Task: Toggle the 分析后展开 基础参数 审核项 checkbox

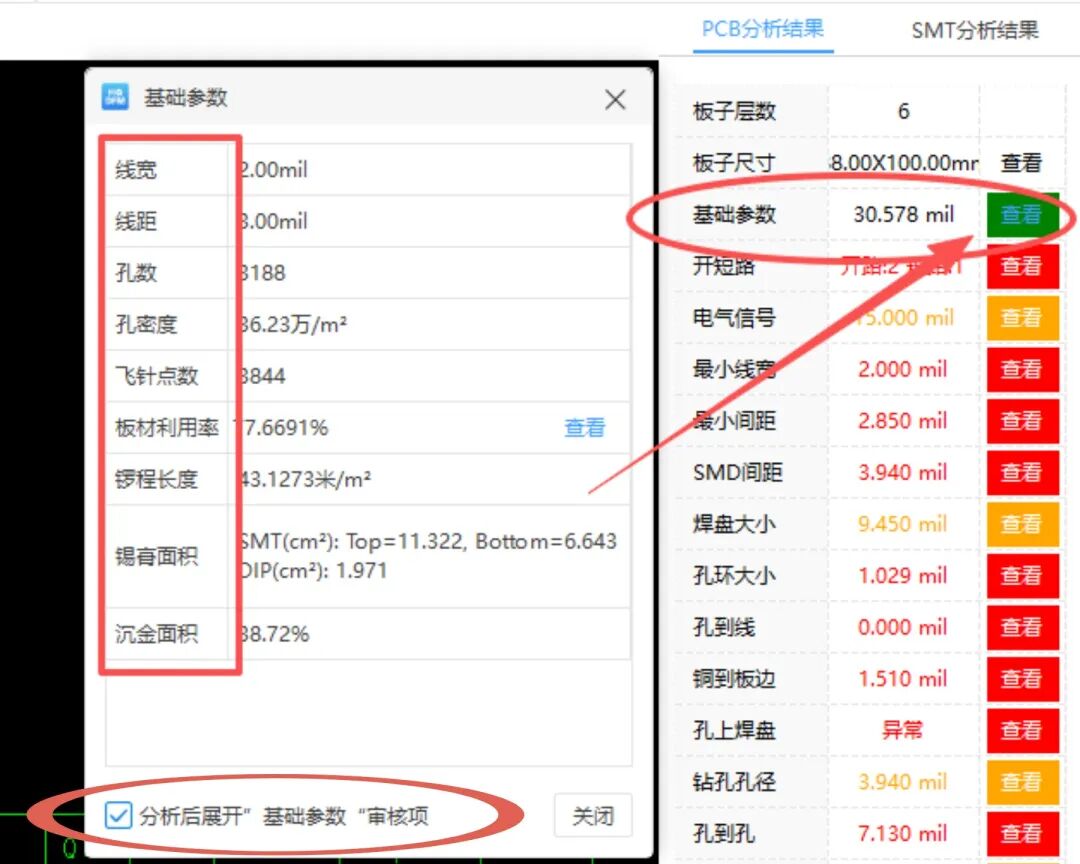Action: click(x=118, y=816)
